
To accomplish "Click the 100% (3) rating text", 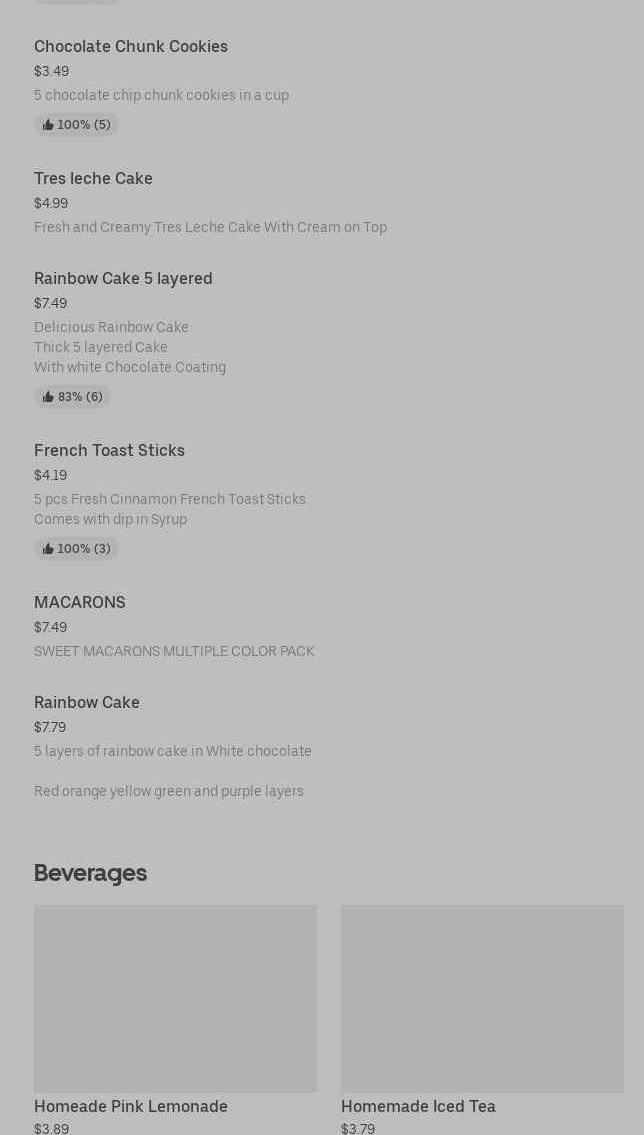I will [84, 549].
